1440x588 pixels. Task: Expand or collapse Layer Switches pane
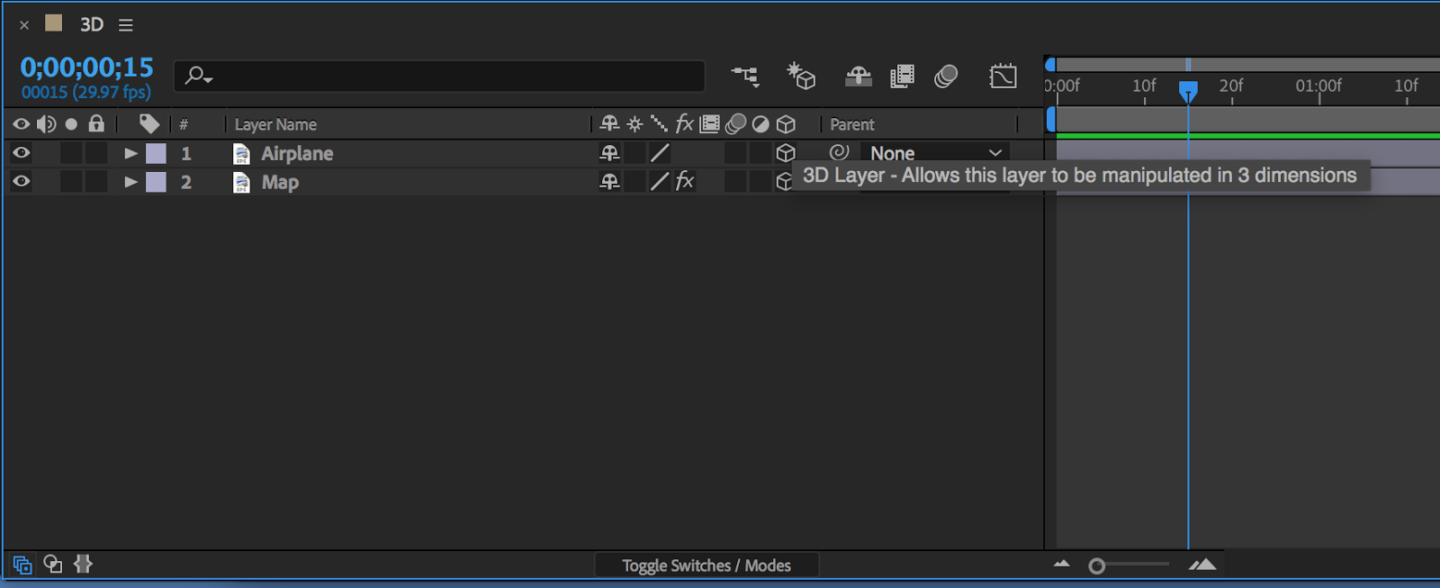[22, 564]
